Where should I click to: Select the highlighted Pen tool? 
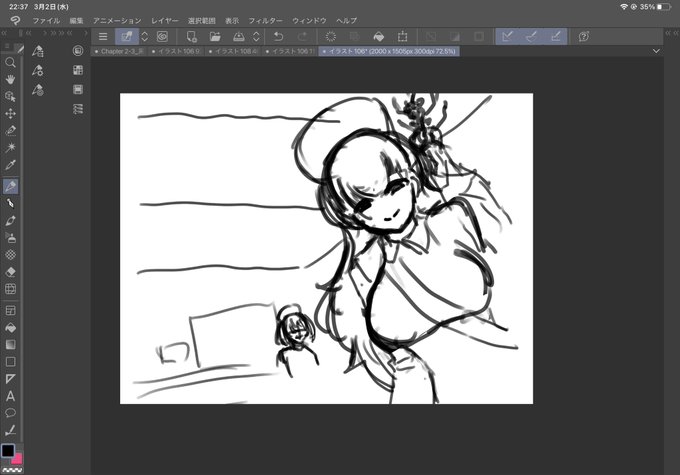point(10,187)
